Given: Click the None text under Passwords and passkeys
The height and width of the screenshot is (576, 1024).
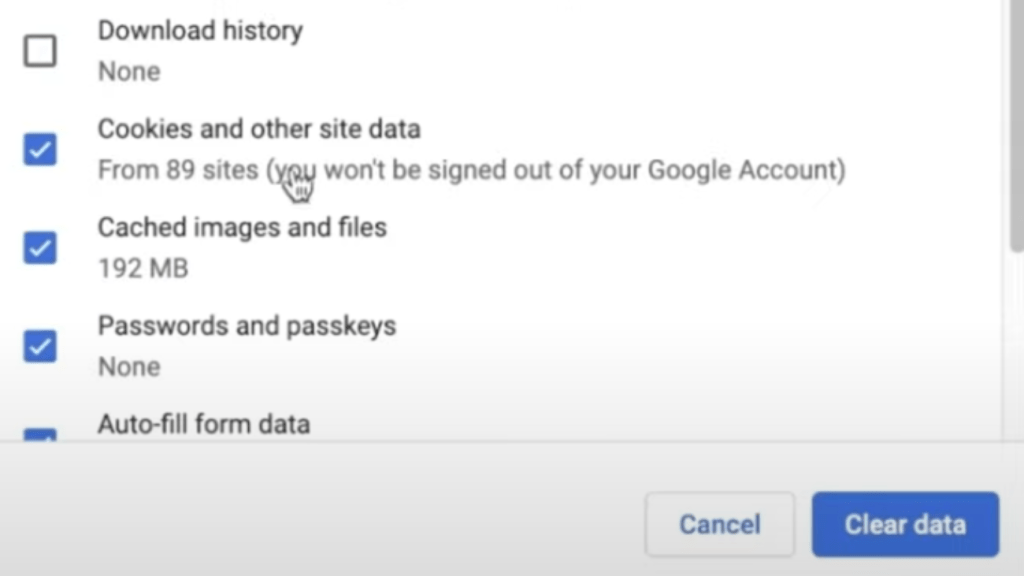Looking at the screenshot, I should point(128,366).
